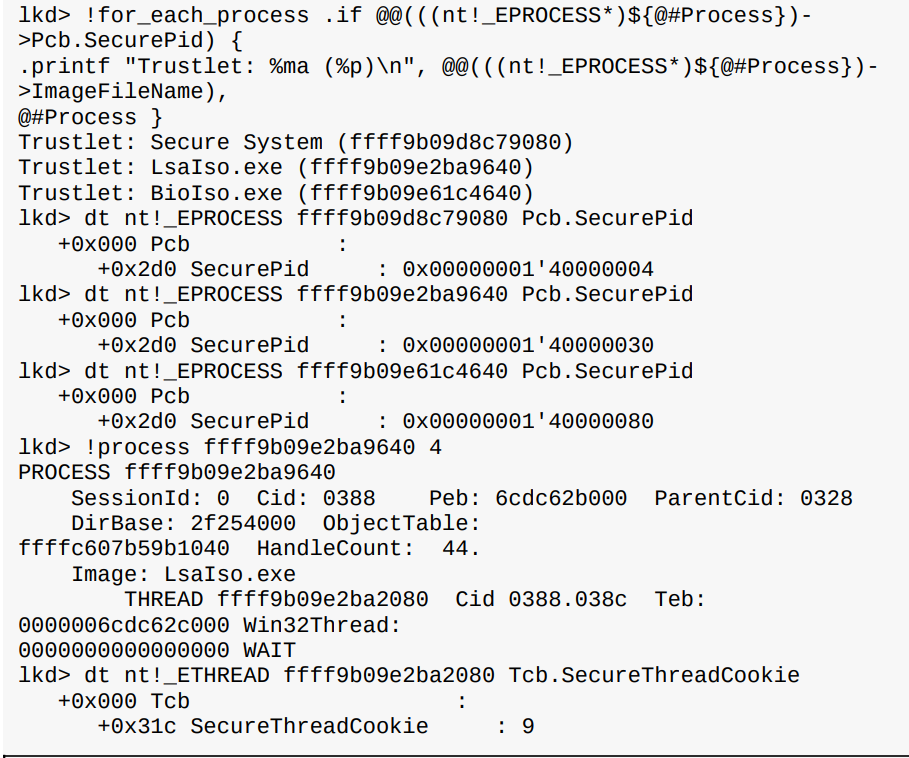The width and height of the screenshot is (909, 758).
Task: Click the !process ffff9b09e2ba9640 4 command
Action: coord(263,447)
